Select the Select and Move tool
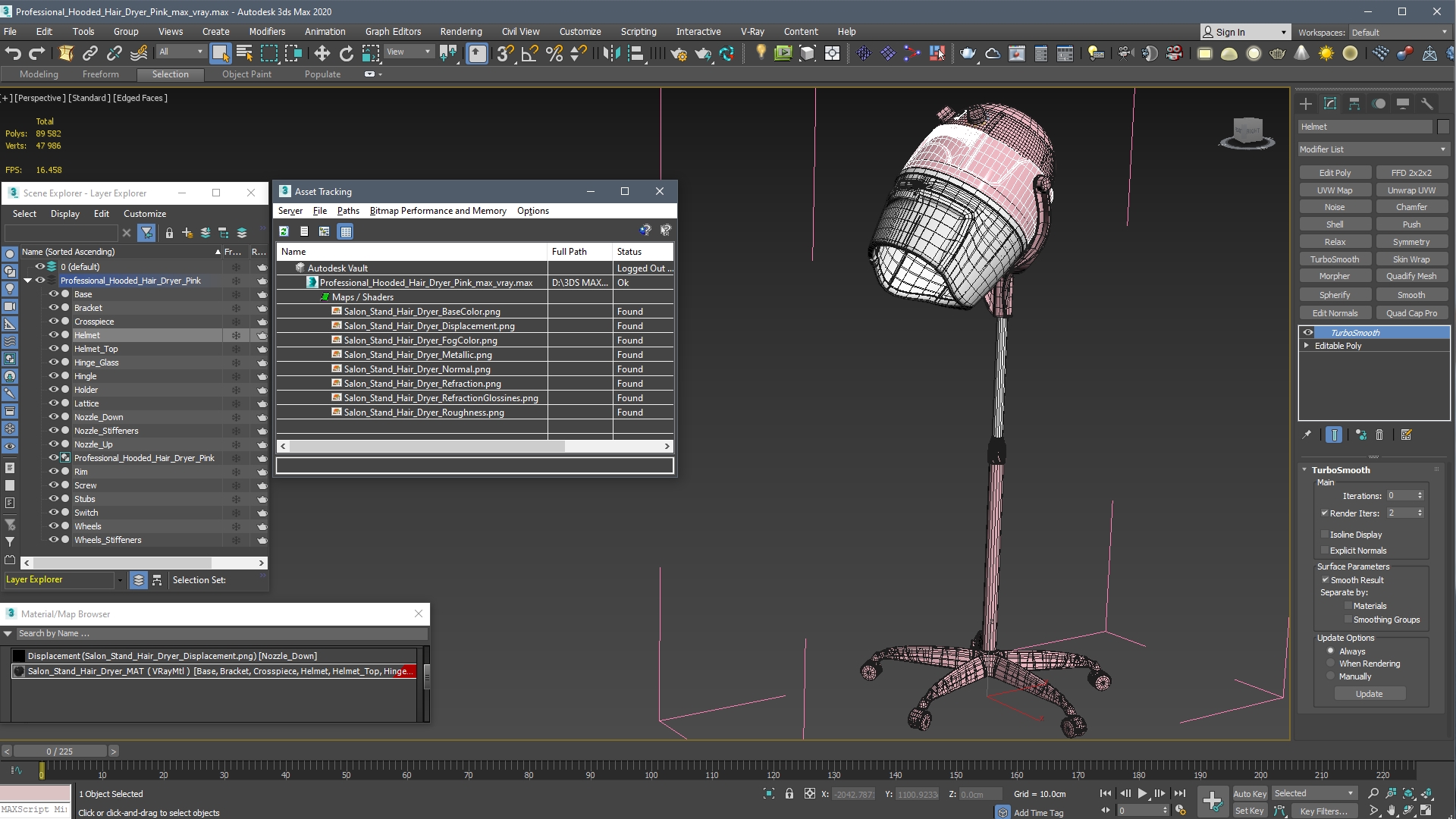1456x819 pixels. (322, 53)
